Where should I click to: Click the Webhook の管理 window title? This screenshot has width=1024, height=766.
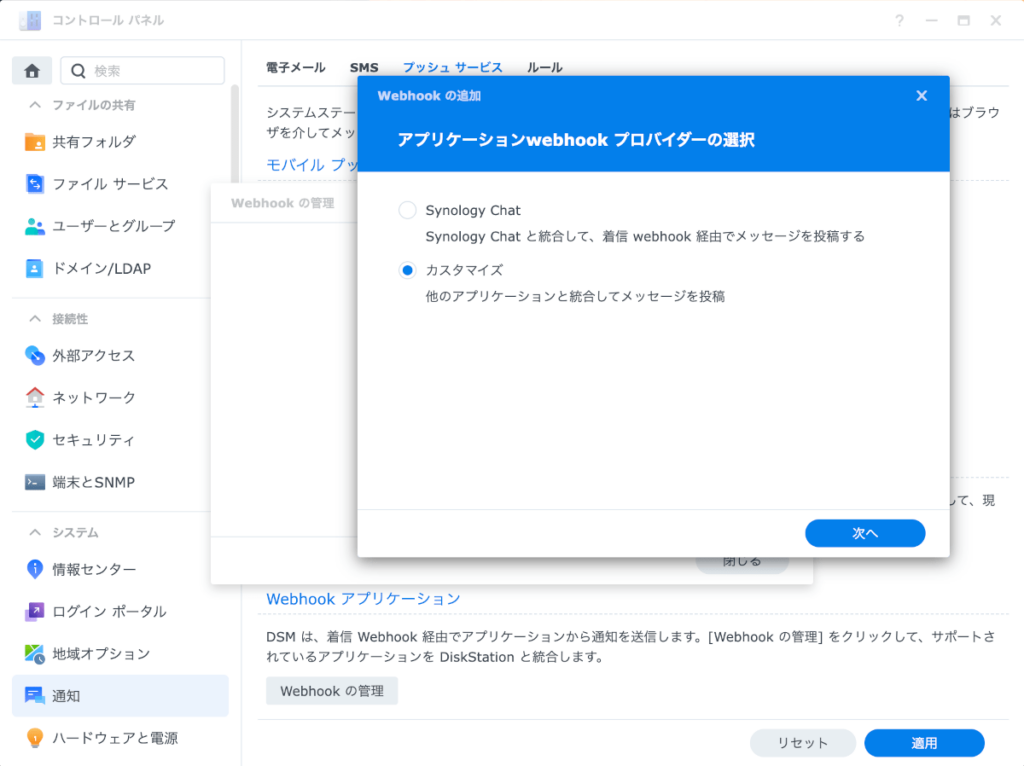pos(282,203)
